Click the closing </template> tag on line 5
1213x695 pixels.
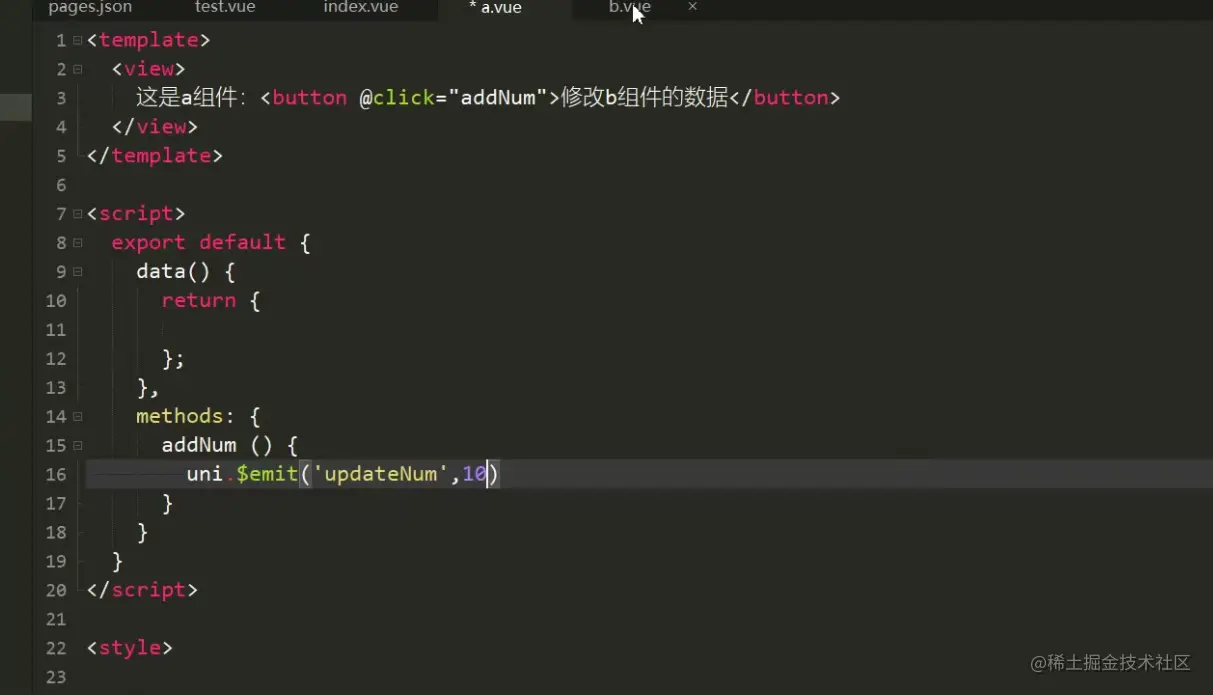[x=155, y=156]
